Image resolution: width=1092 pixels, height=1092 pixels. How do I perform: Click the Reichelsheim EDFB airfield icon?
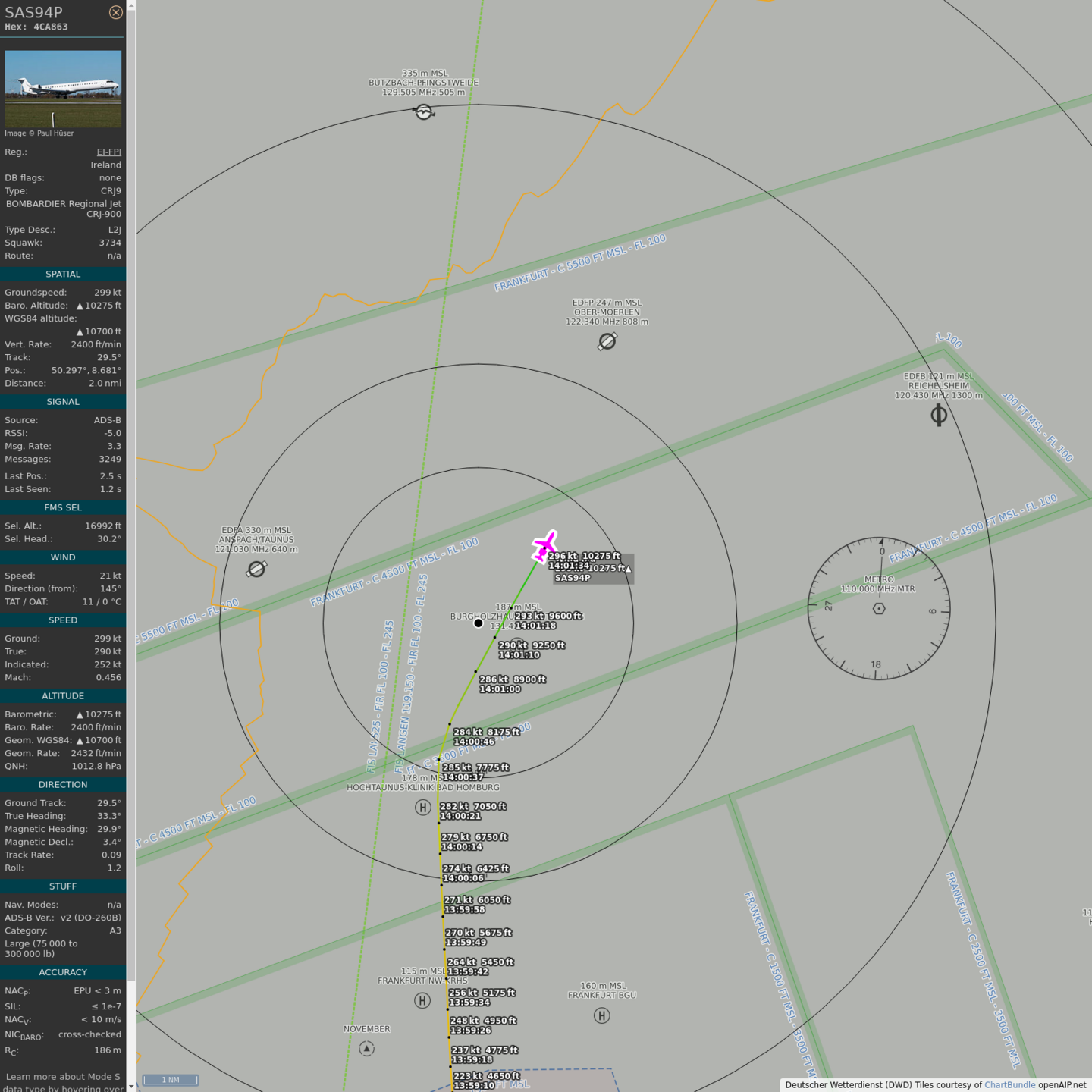click(939, 415)
